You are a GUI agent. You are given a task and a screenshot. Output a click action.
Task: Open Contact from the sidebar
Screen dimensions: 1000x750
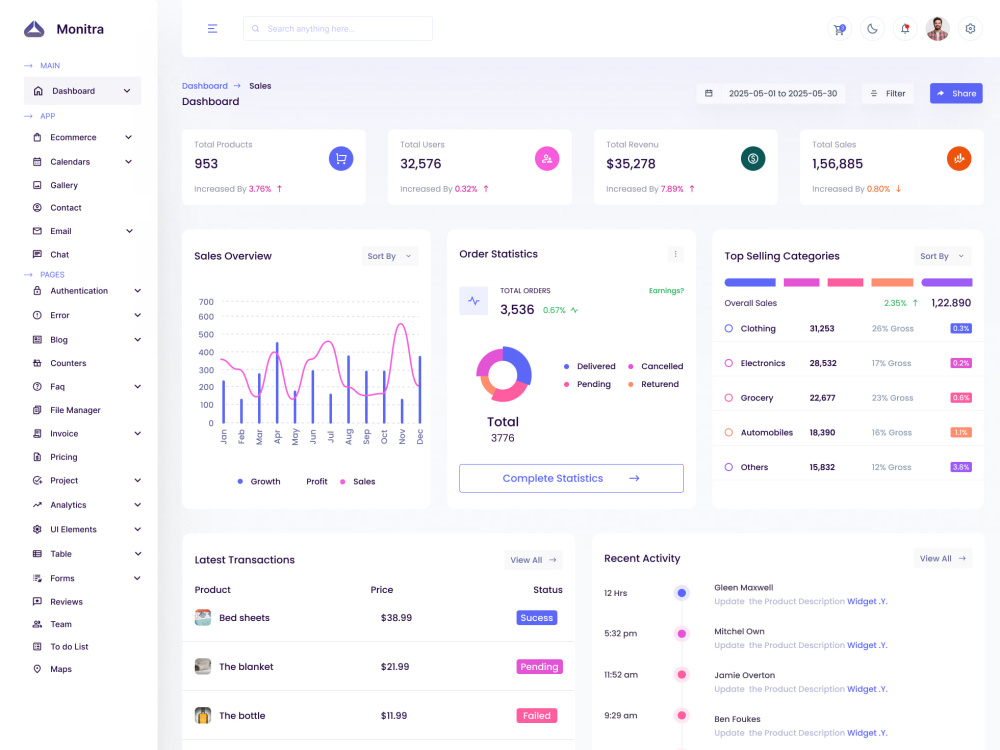click(66, 208)
